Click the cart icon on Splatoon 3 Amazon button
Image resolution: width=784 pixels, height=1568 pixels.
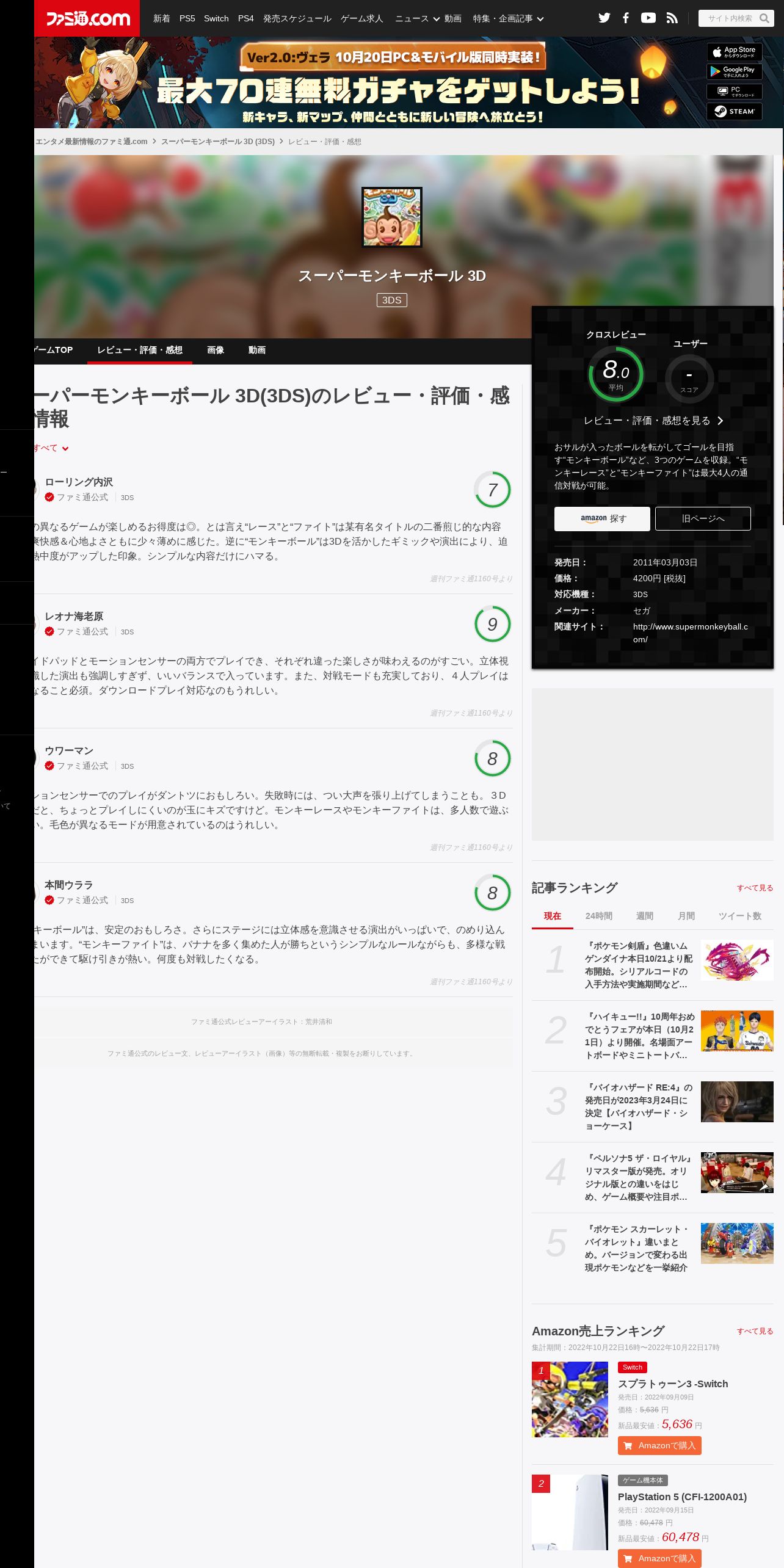tap(628, 1445)
